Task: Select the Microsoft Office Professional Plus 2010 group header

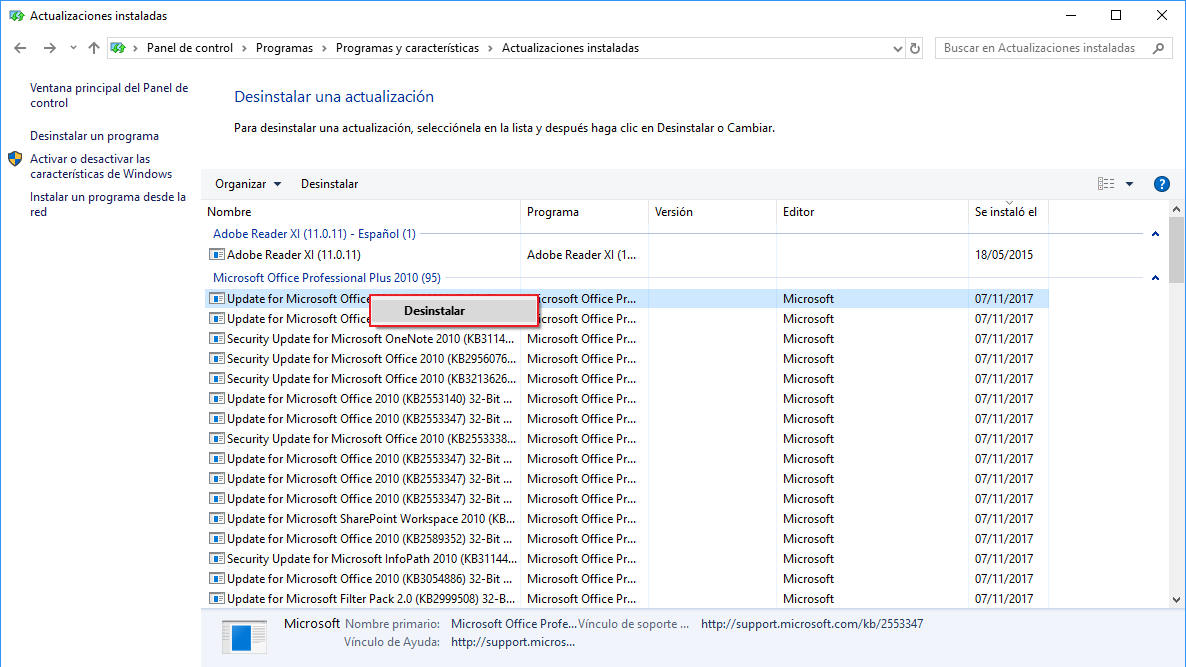Action: tap(327, 278)
